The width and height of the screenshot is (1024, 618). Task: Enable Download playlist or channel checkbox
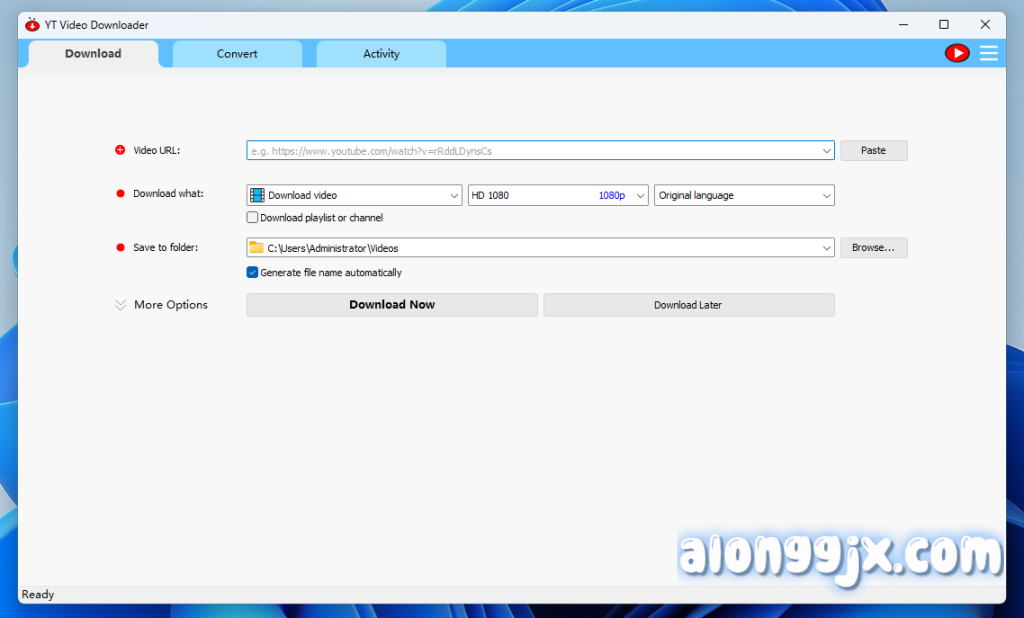pos(252,218)
